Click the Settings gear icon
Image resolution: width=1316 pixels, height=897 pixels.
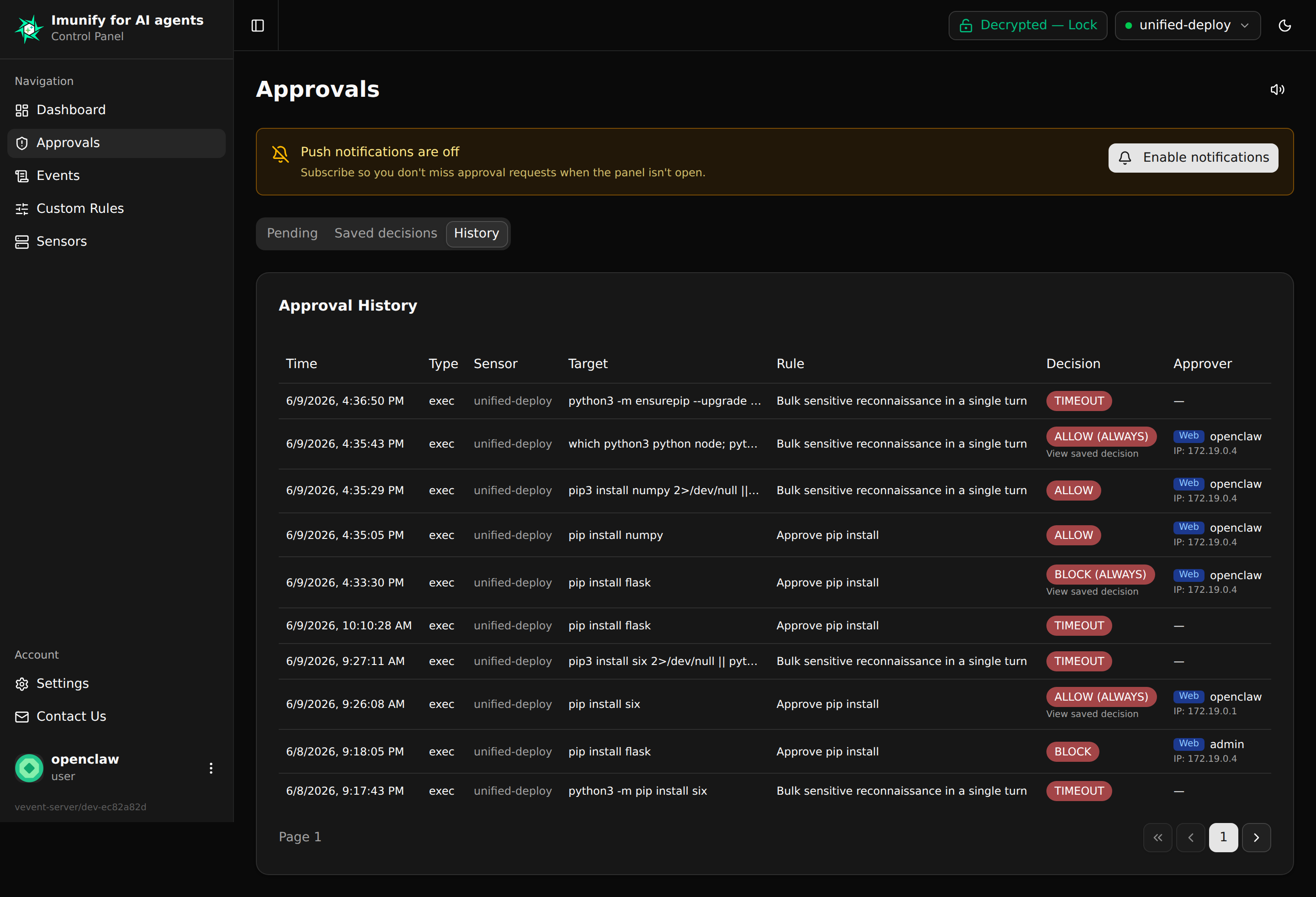pyautogui.click(x=22, y=684)
